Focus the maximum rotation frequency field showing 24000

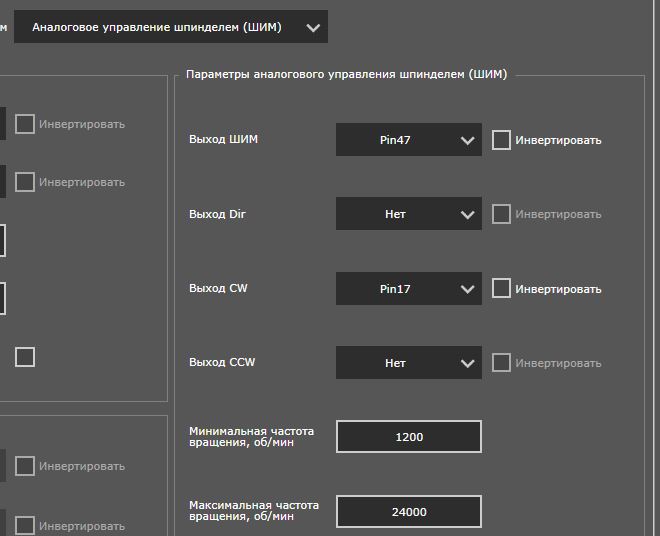pos(408,512)
